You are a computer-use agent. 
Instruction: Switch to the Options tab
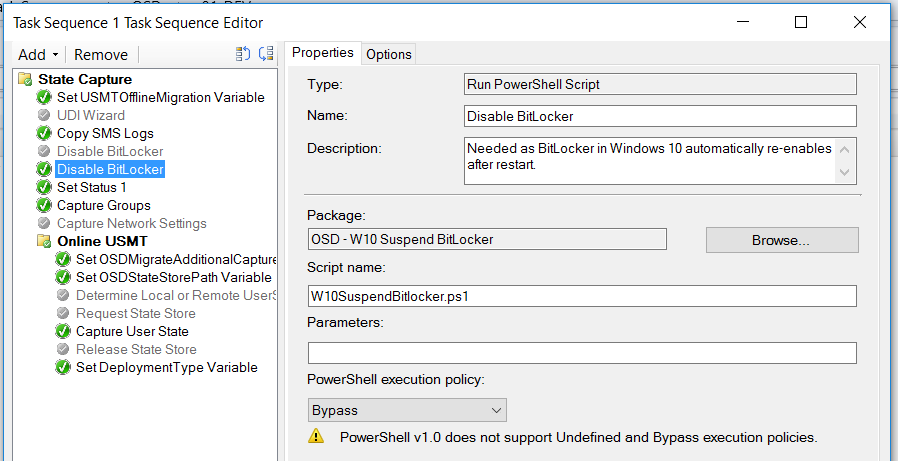click(389, 54)
